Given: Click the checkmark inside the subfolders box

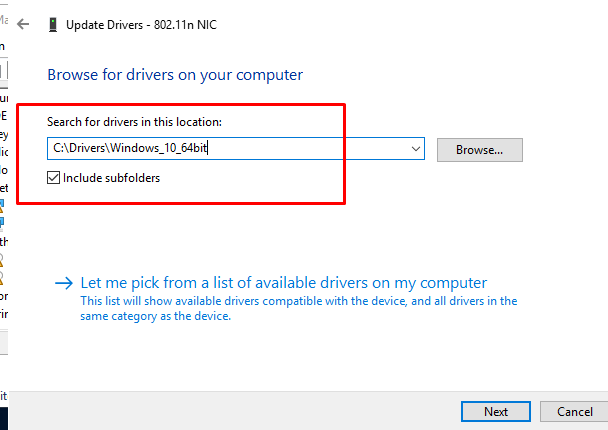Looking at the screenshot, I should coord(54,178).
